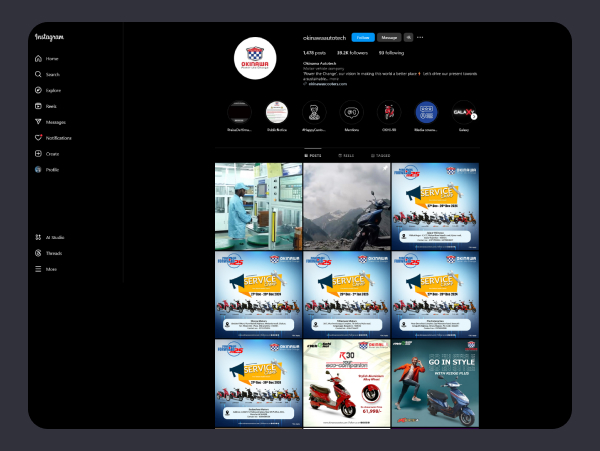
Task: Follow the okinawaautotech account
Action: (x=362, y=37)
